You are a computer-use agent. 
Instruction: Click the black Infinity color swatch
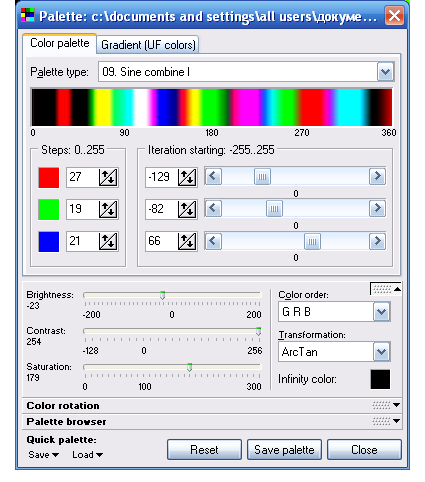click(x=380, y=379)
